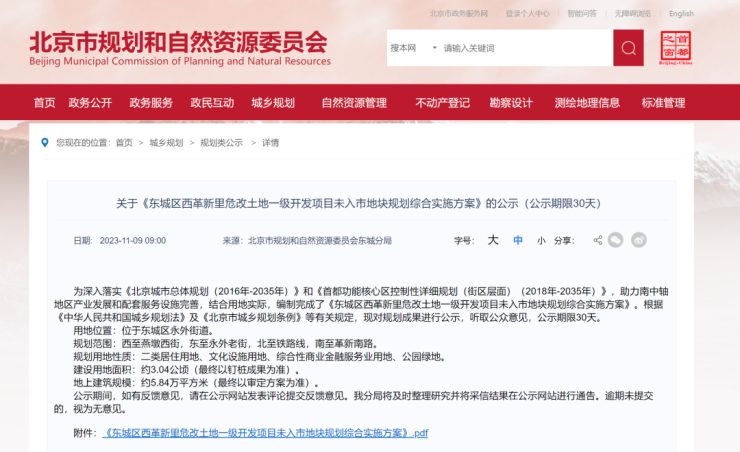Click breadcrumb 城乡规划 link

tap(166, 143)
